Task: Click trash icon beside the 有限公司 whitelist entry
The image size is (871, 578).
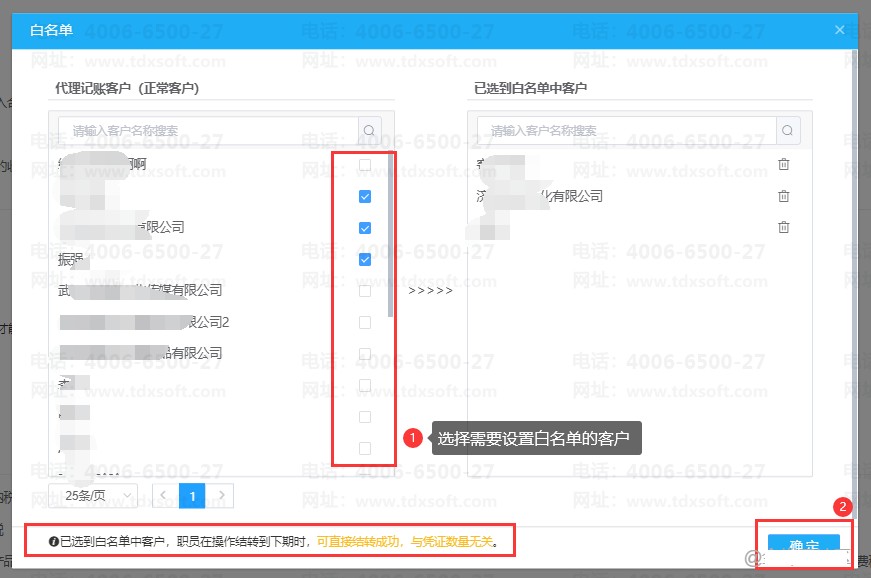Action: click(784, 196)
